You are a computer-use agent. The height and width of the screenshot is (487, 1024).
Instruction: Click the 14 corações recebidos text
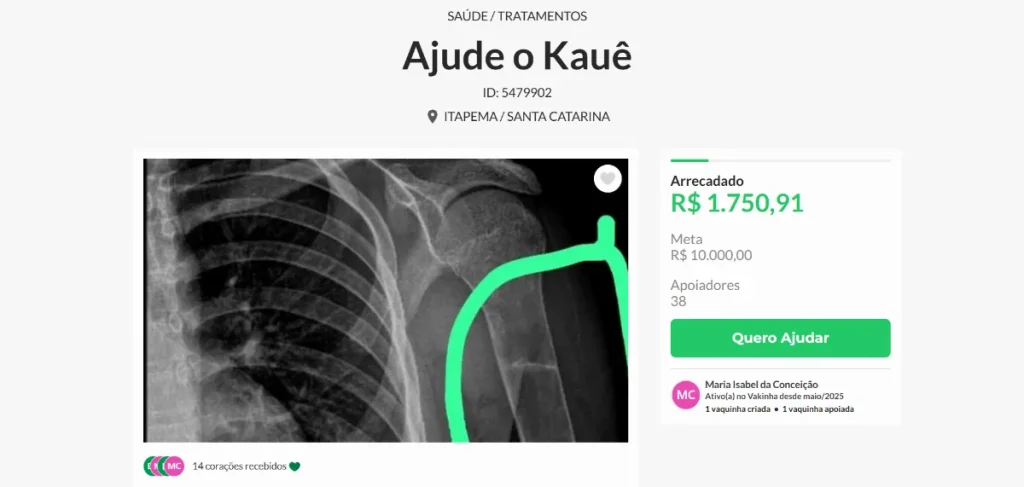click(x=239, y=466)
